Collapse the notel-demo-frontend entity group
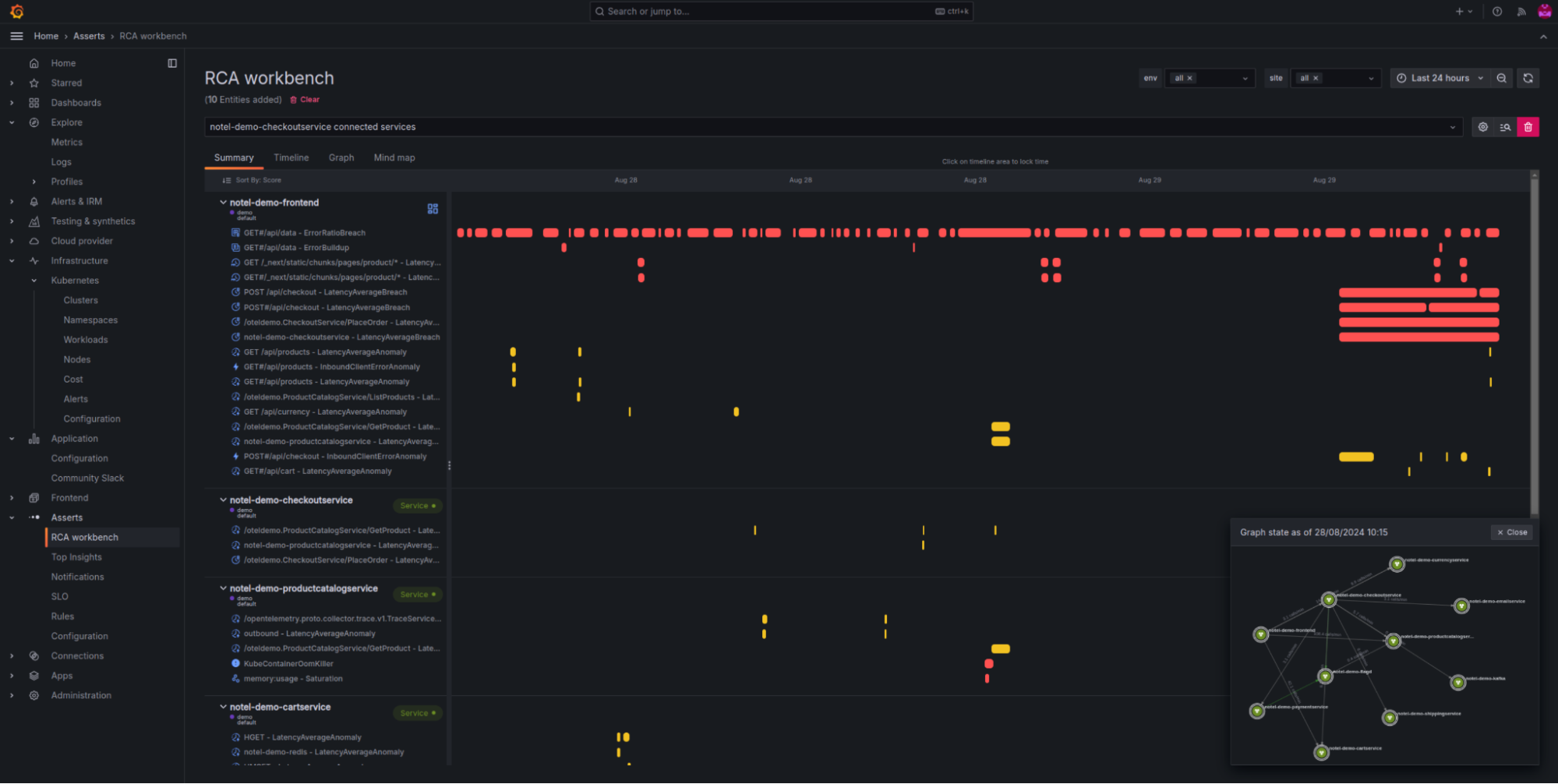The image size is (1558, 784). tap(223, 203)
